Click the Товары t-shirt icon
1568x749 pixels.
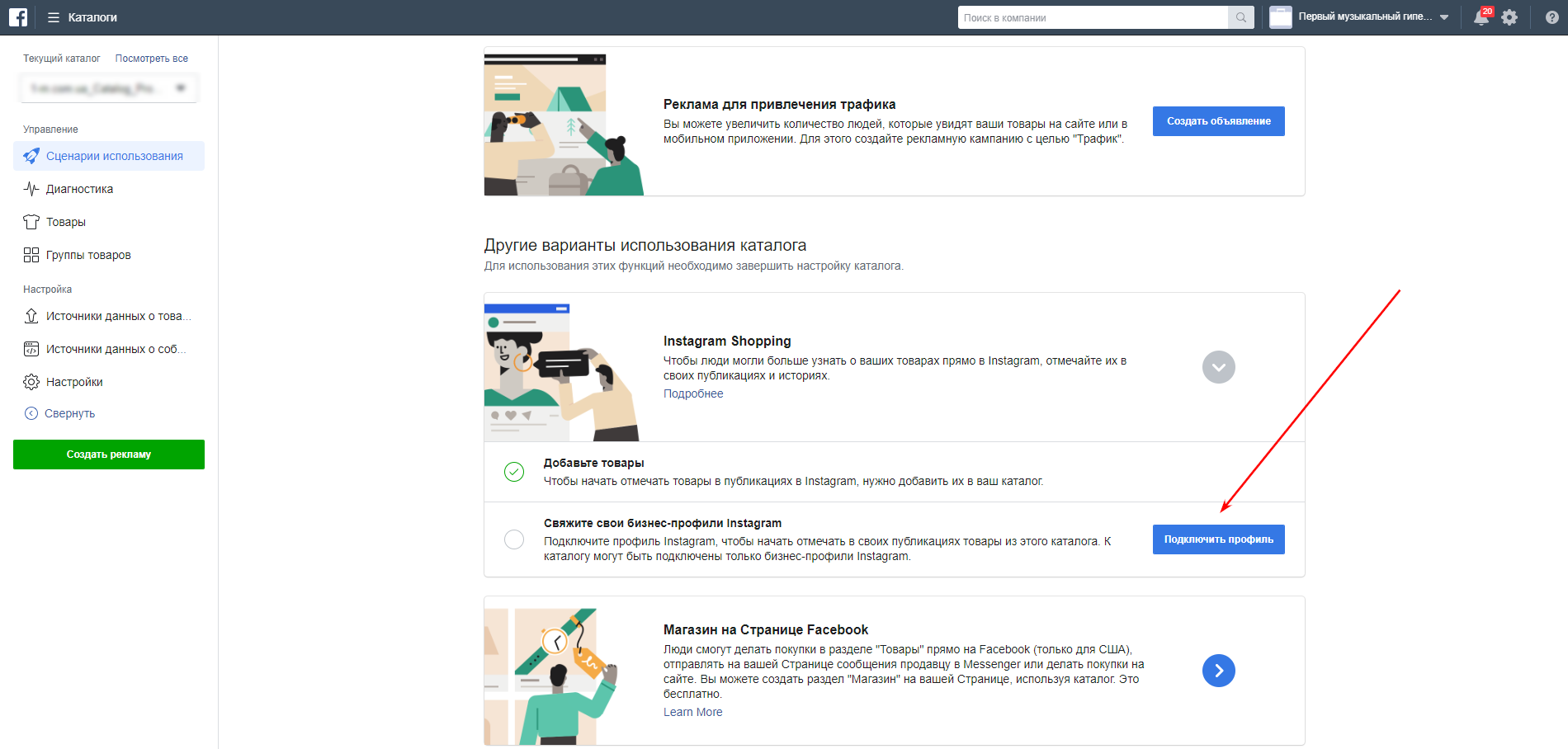pyautogui.click(x=31, y=222)
